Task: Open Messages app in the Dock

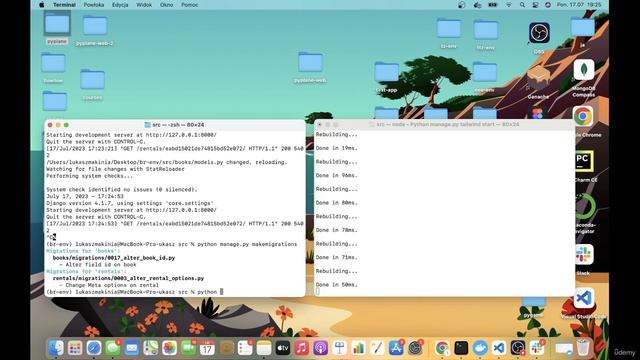Action: (113, 348)
